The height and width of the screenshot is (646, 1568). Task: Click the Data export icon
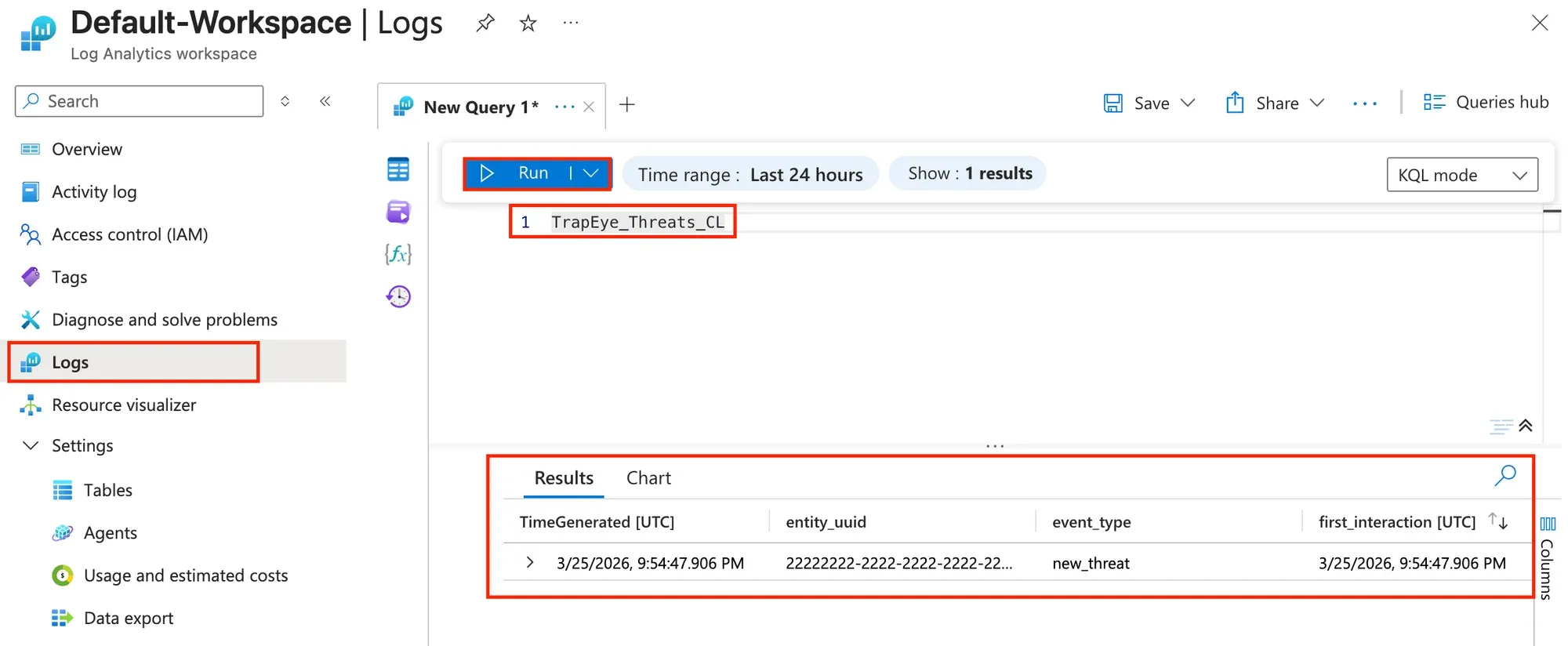pyautogui.click(x=63, y=618)
